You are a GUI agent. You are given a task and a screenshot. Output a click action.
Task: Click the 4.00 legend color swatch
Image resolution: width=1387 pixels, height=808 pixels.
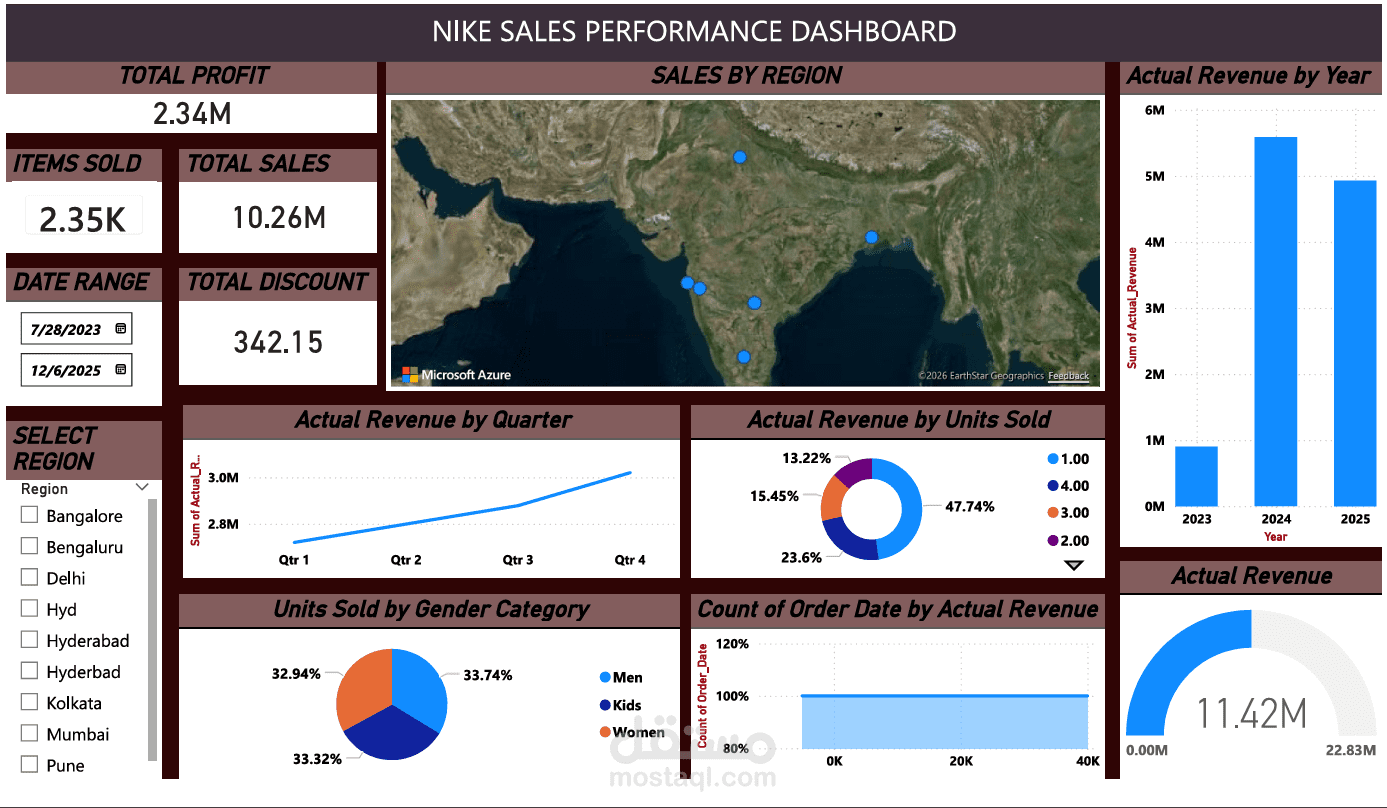click(1052, 486)
